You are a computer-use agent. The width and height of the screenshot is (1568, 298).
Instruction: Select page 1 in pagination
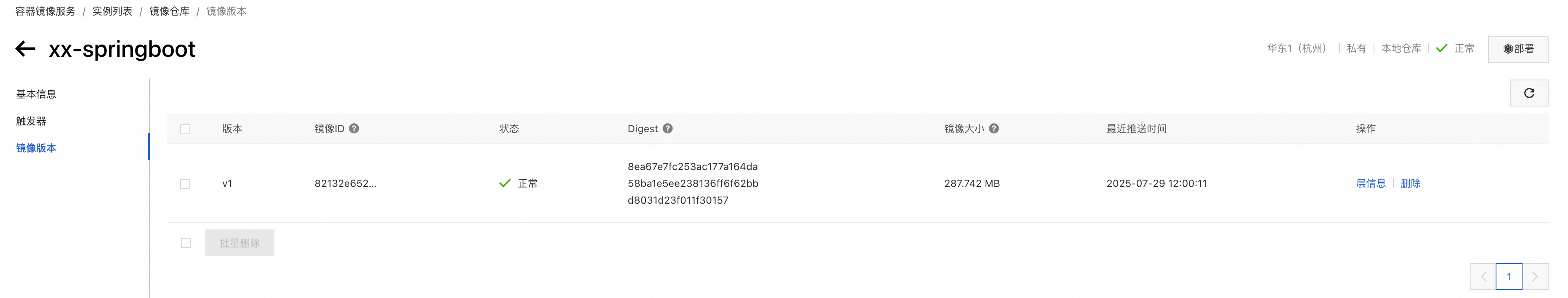pyautogui.click(x=1509, y=277)
